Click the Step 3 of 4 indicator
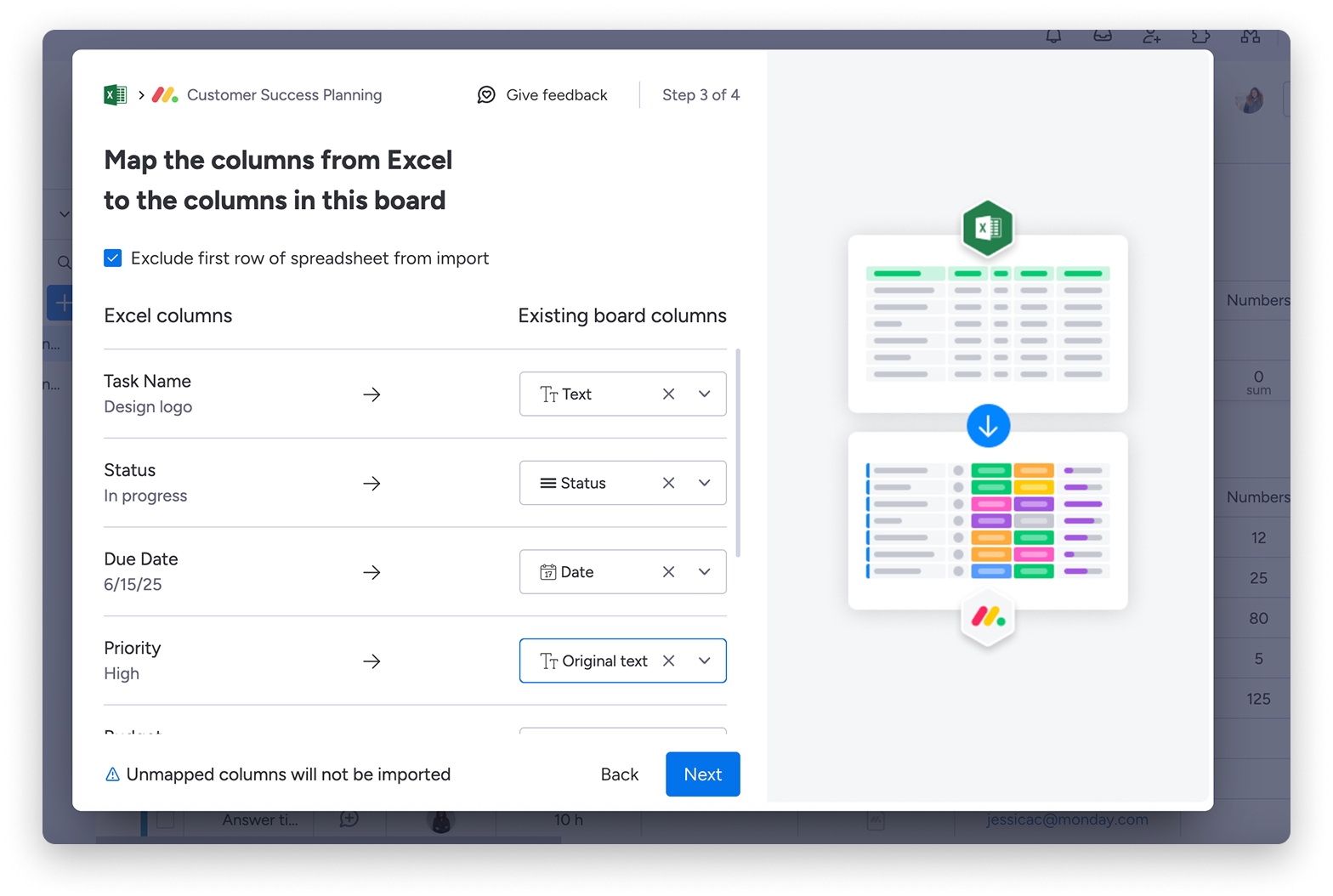The image size is (1333, 896). pyautogui.click(x=701, y=95)
